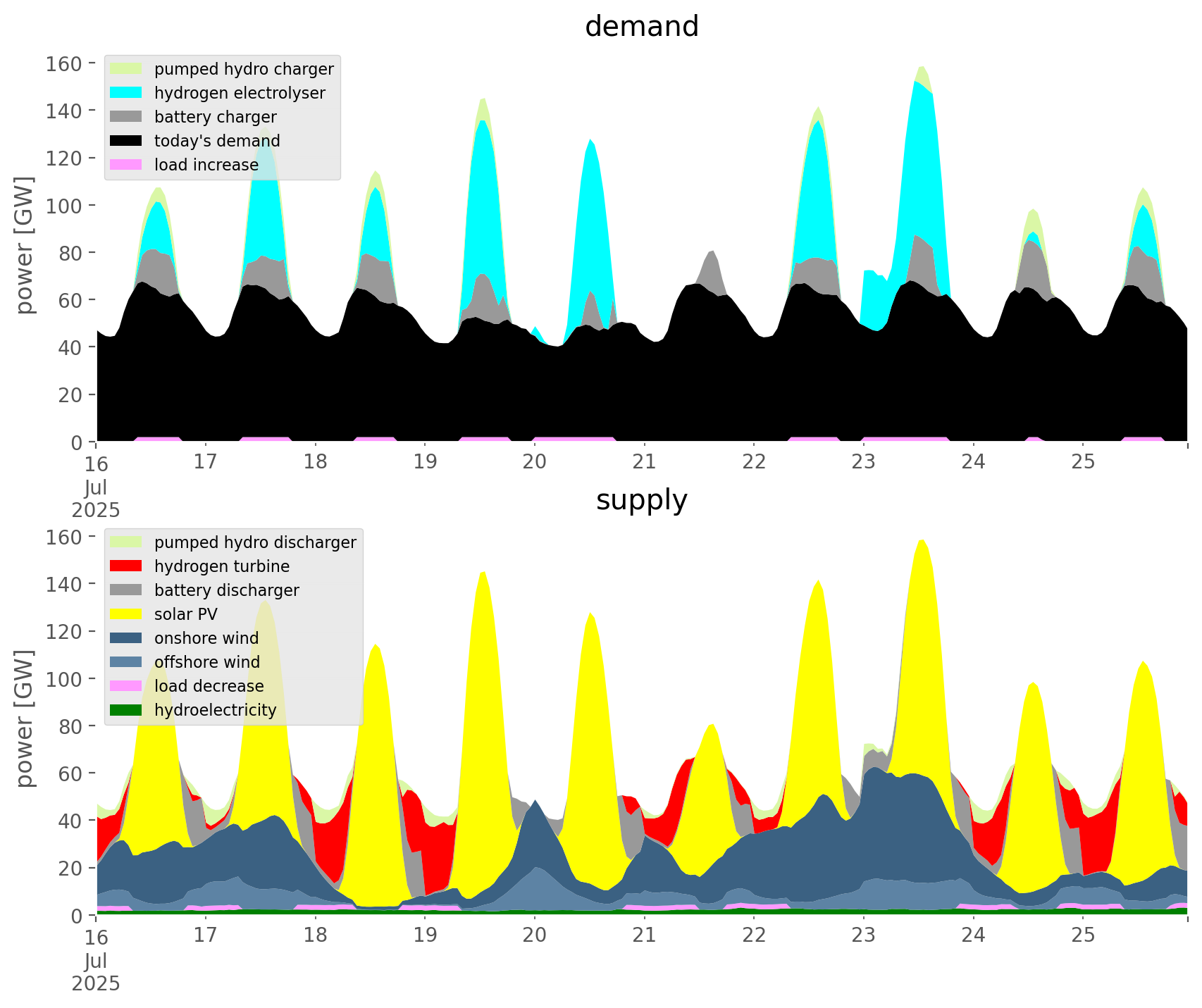Select the offshore wind legend label

(x=207, y=662)
